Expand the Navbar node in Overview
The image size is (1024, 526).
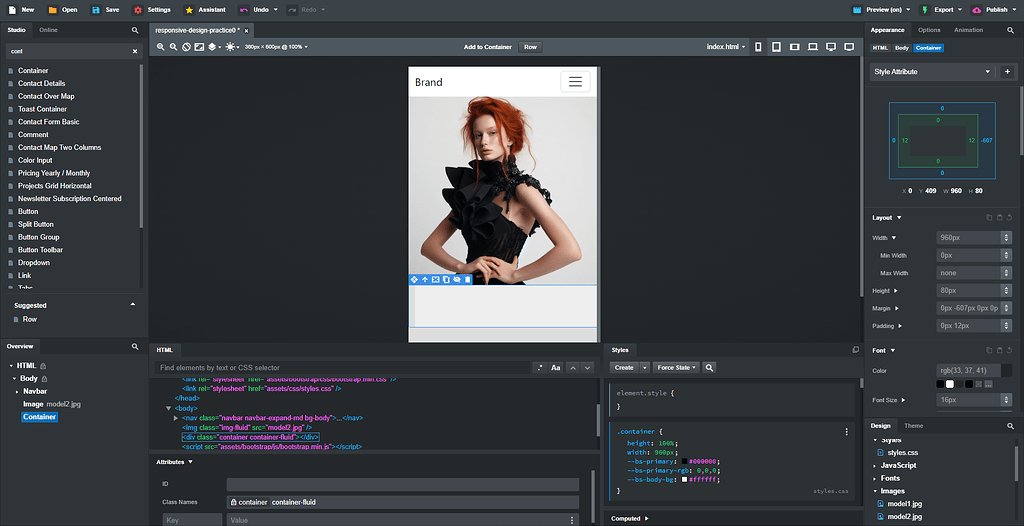(17, 391)
